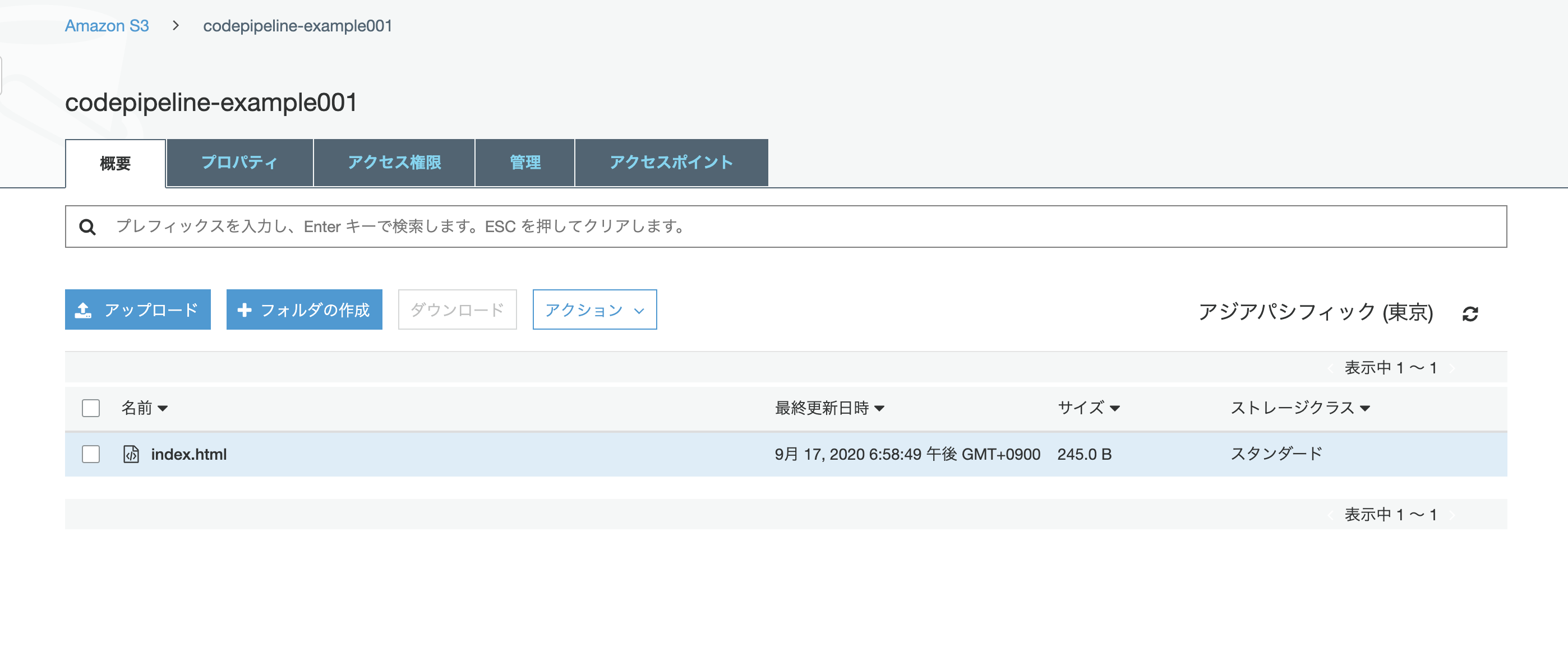Open the index.html object link

(x=188, y=454)
